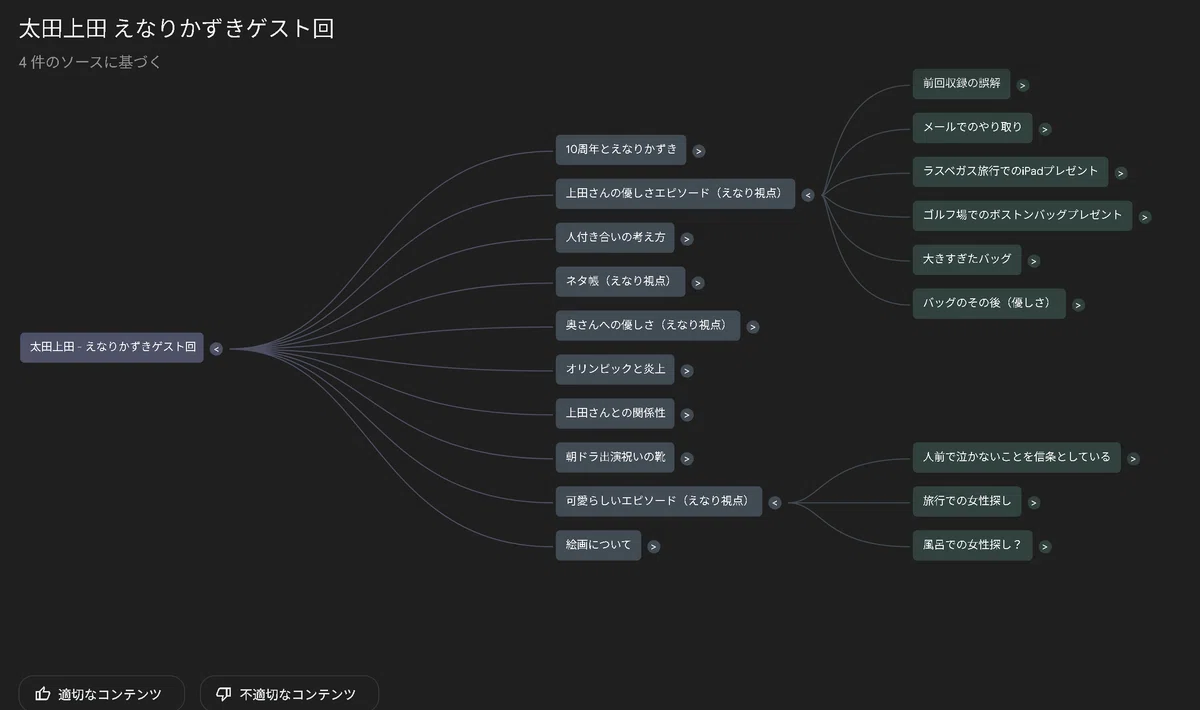Screen dimensions: 1200x710
Task: Select the 朝ドラ出演祝いの靴 node
Action: tap(615, 458)
